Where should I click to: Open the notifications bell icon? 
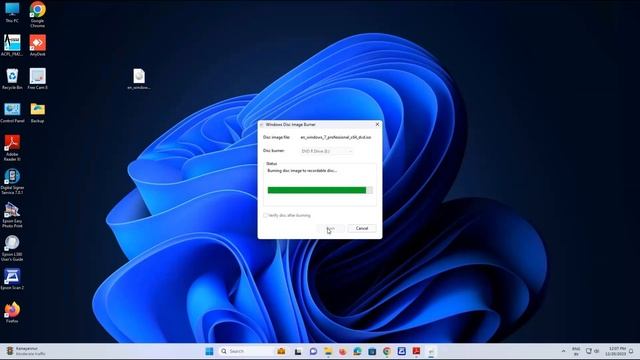point(631,351)
